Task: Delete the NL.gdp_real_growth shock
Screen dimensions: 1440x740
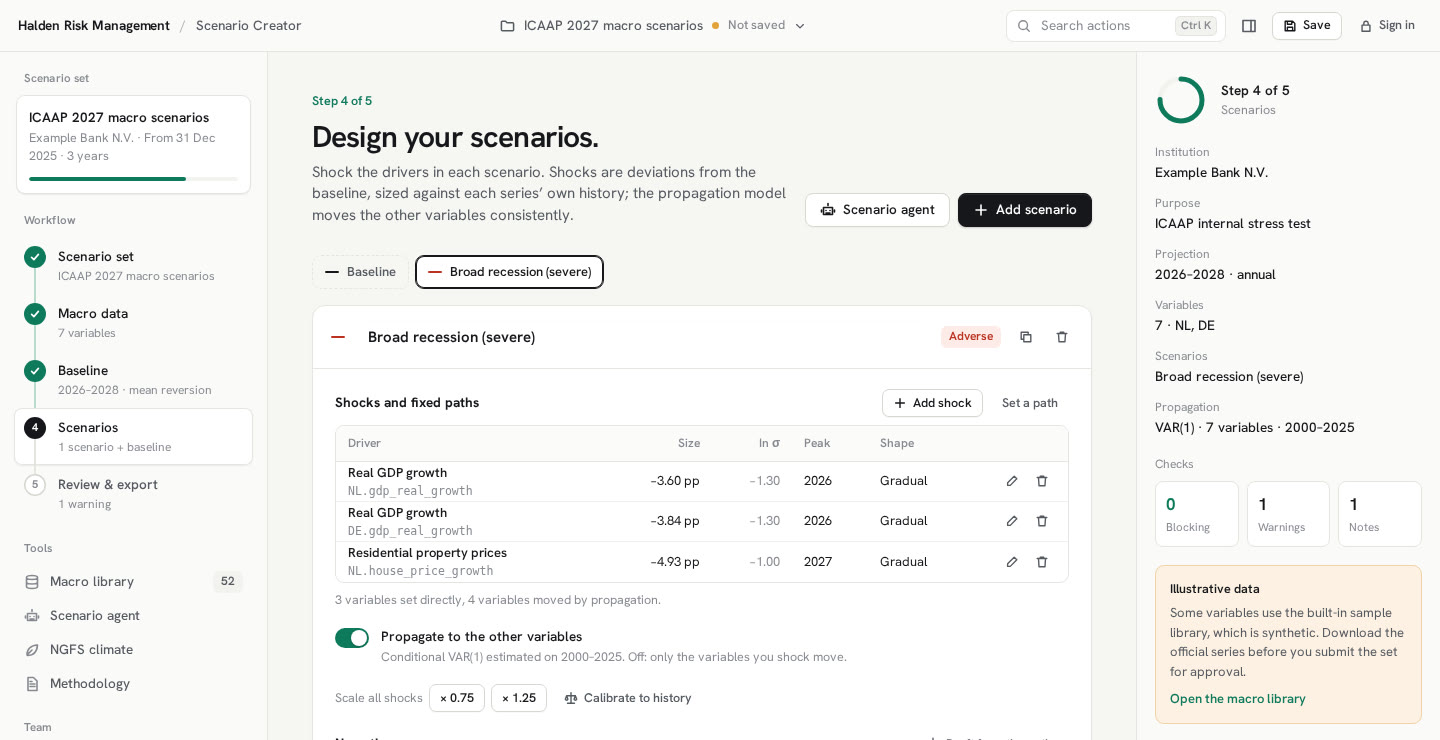Action: tap(1042, 481)
